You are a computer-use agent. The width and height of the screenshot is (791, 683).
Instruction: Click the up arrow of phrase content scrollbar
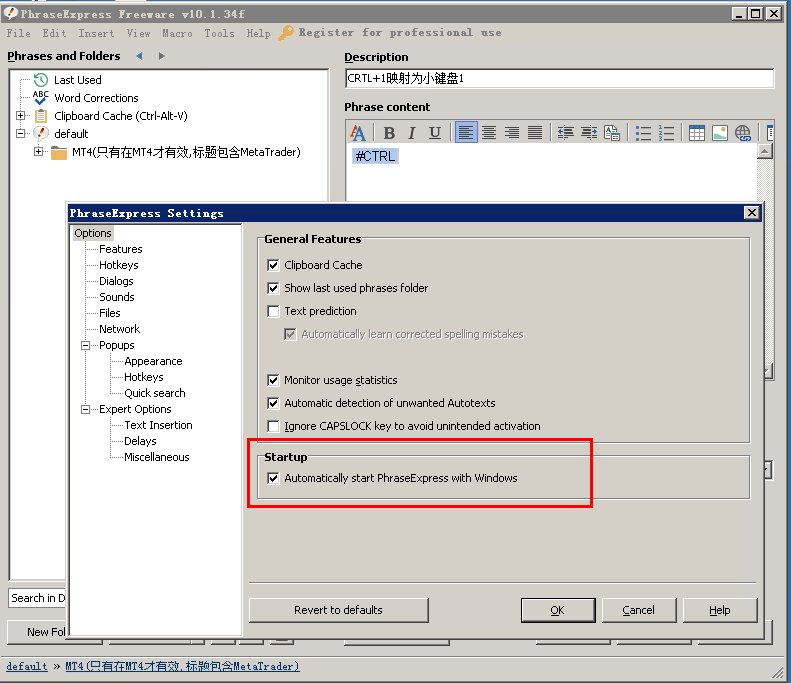click(x=765, y=151)
